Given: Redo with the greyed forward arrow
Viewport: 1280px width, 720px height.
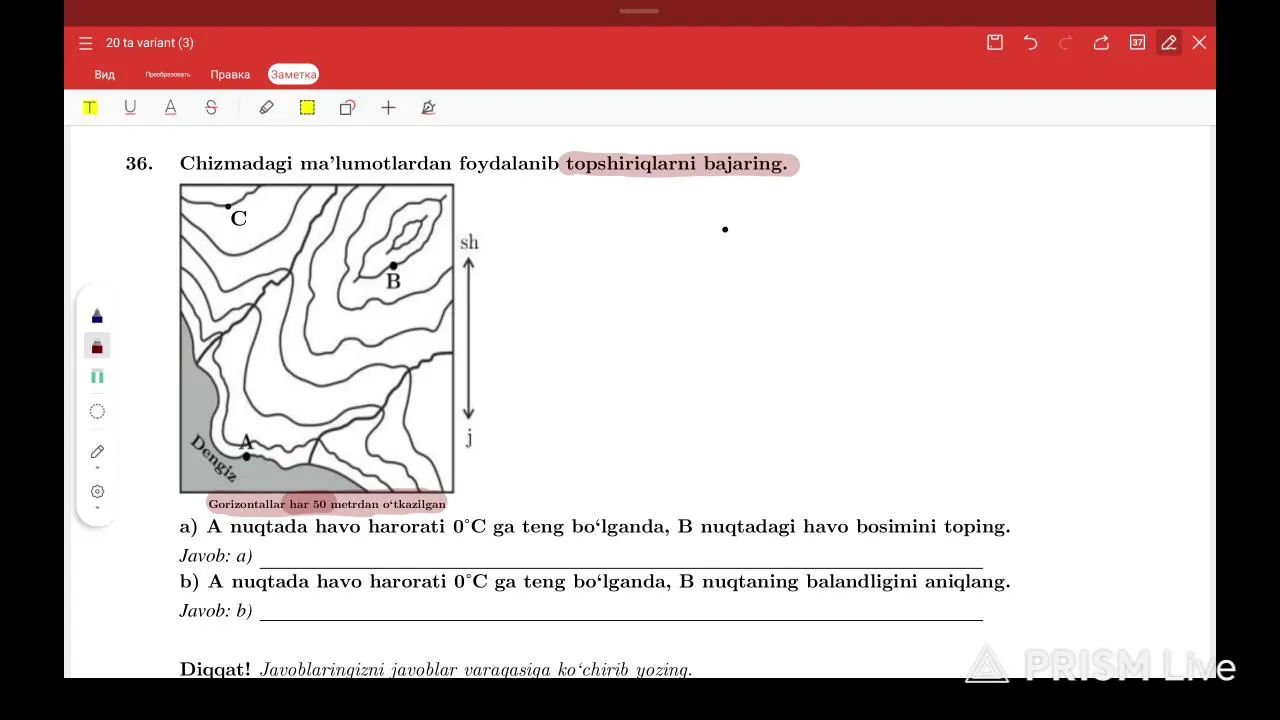Looking at the screenshot, I should 1066,42.
